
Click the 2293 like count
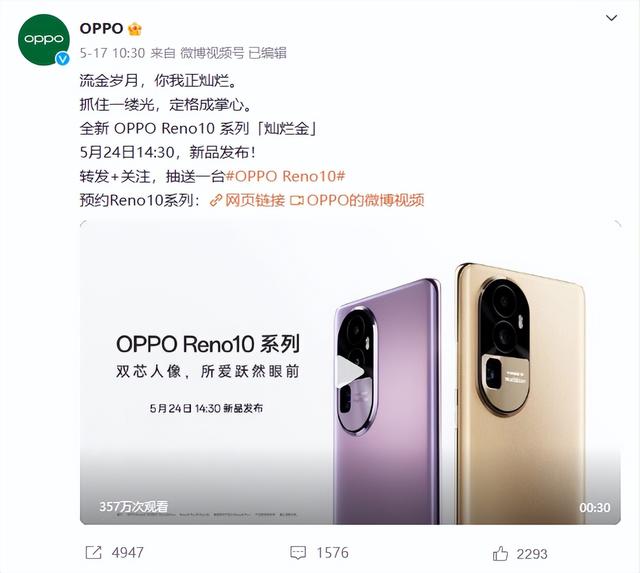[x=532, y=554]
